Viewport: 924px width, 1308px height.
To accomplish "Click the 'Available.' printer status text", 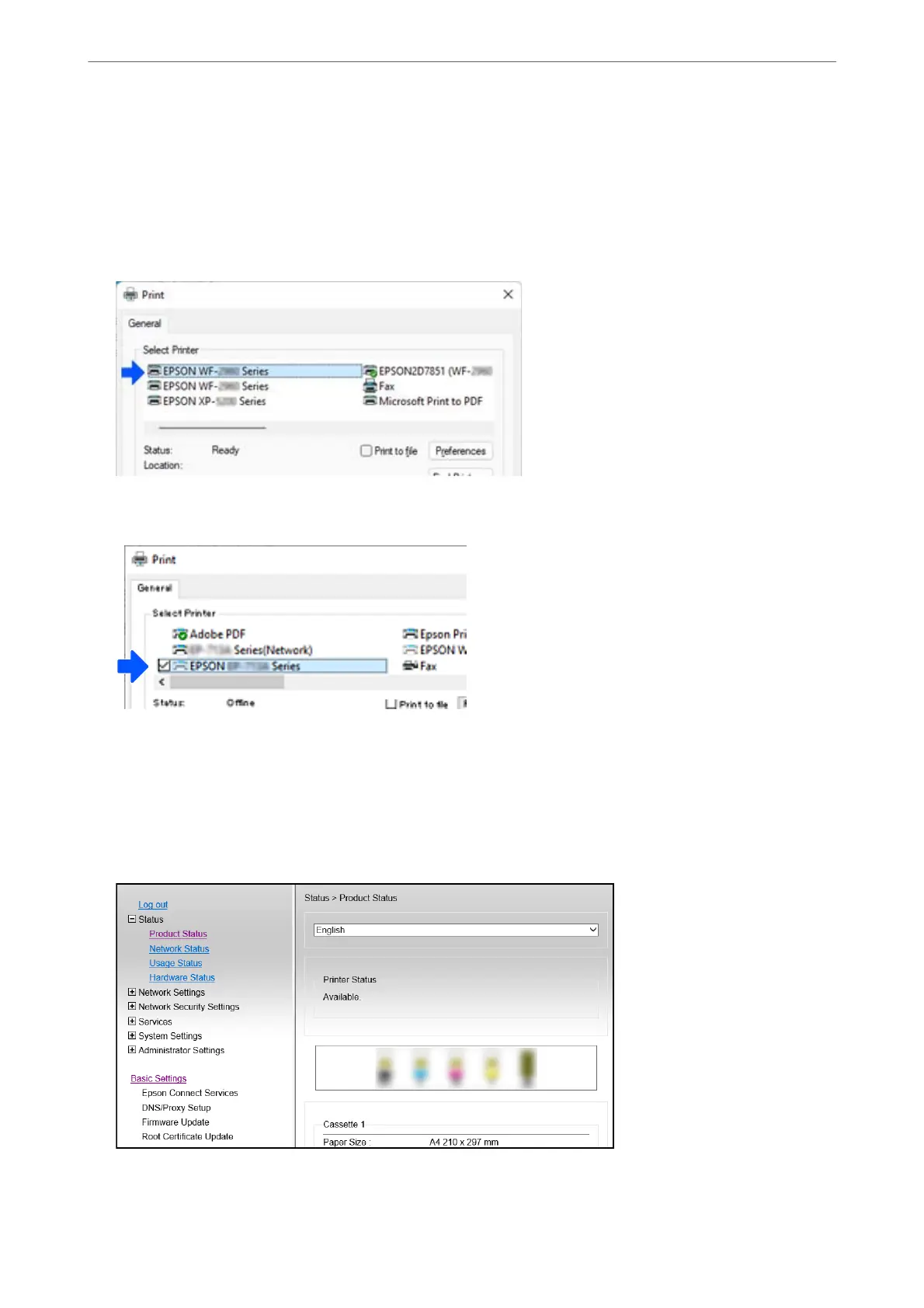I will (x=342, y=997).
